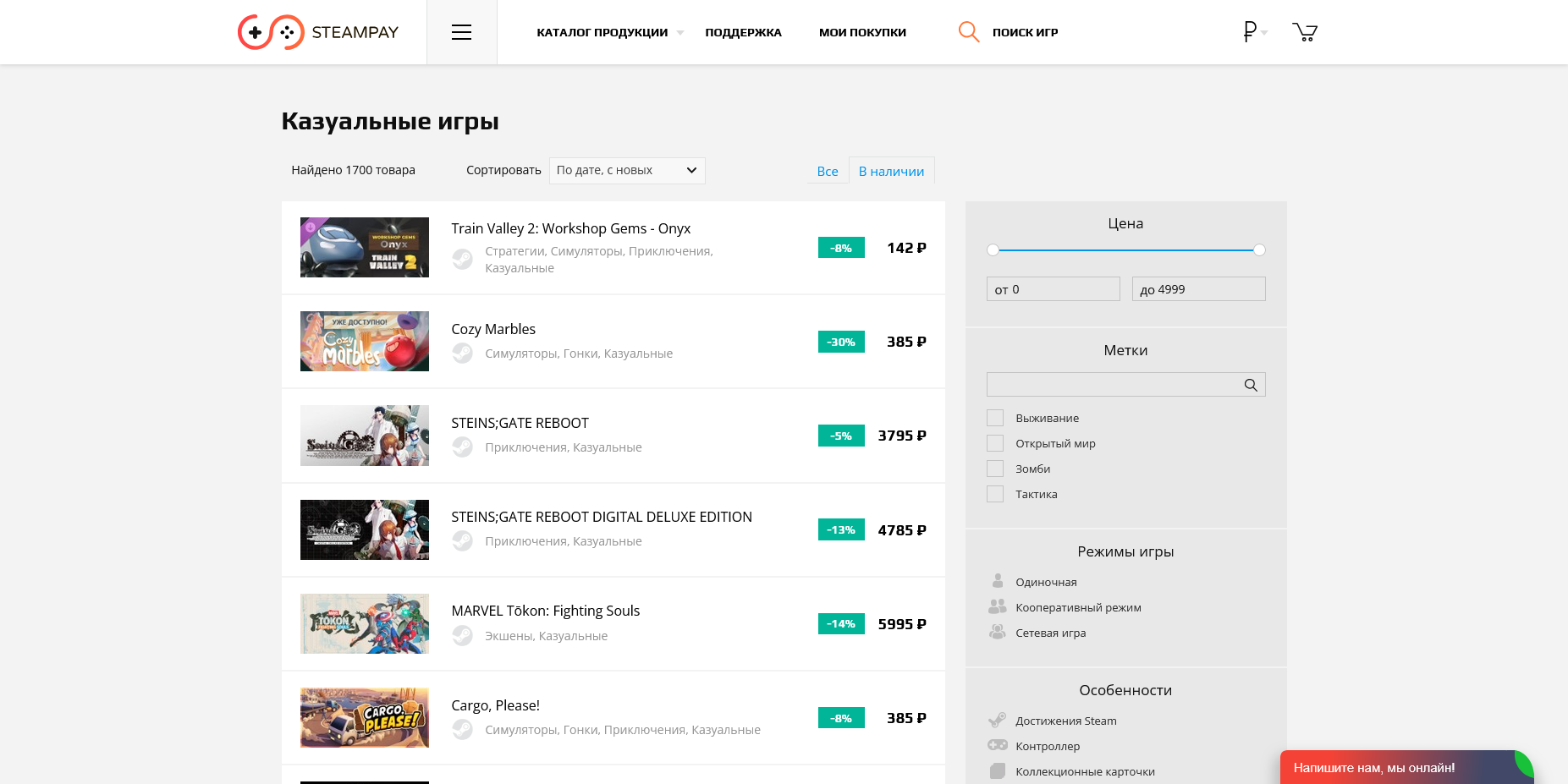Click Steam icon beside DIGITAL DELUXE EDITION
1568x784 pixels.
tap(462, 541)
